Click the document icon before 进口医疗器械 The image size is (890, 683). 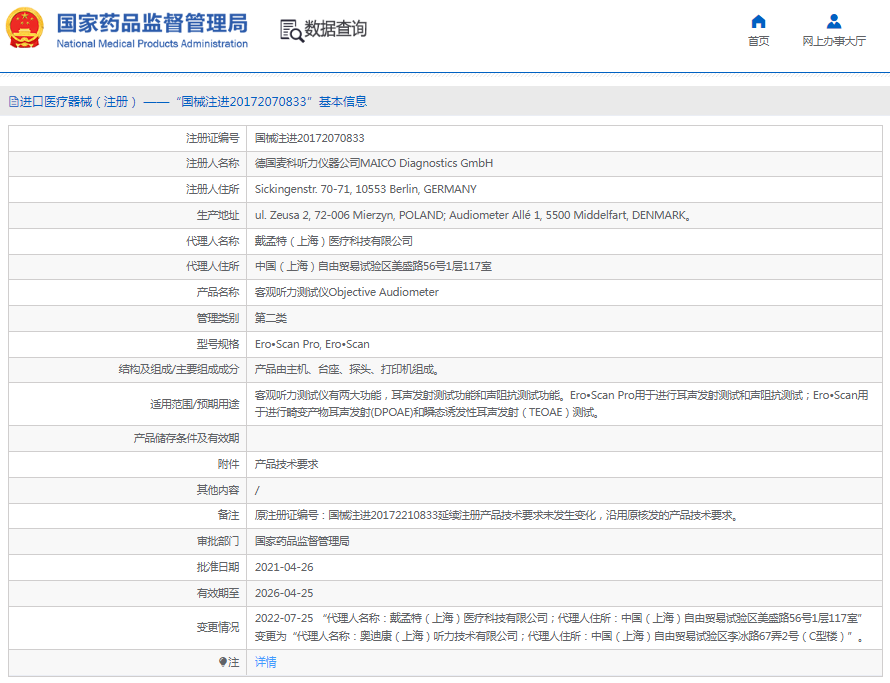tap(13, 102)
